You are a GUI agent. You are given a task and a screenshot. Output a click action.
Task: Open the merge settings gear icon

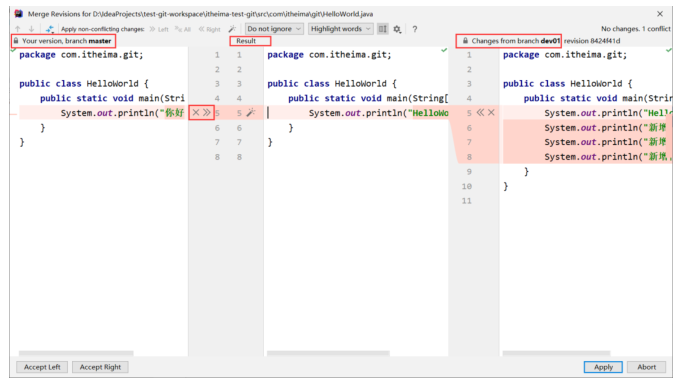pyautogui.click(x=397, y=29)
